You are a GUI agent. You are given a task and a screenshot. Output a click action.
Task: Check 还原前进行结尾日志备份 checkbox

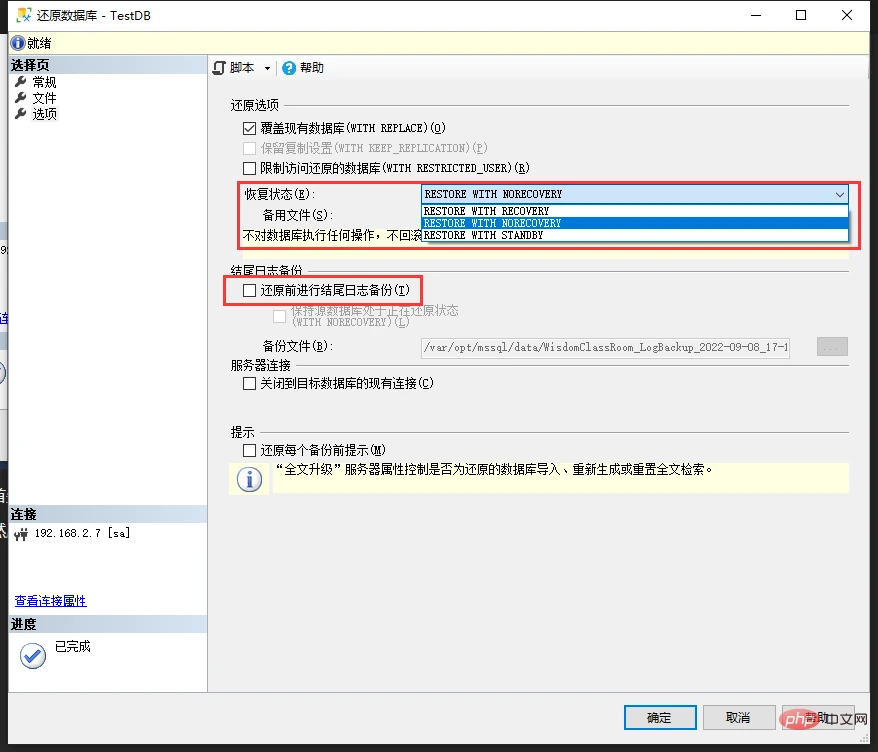click(249, 290)
